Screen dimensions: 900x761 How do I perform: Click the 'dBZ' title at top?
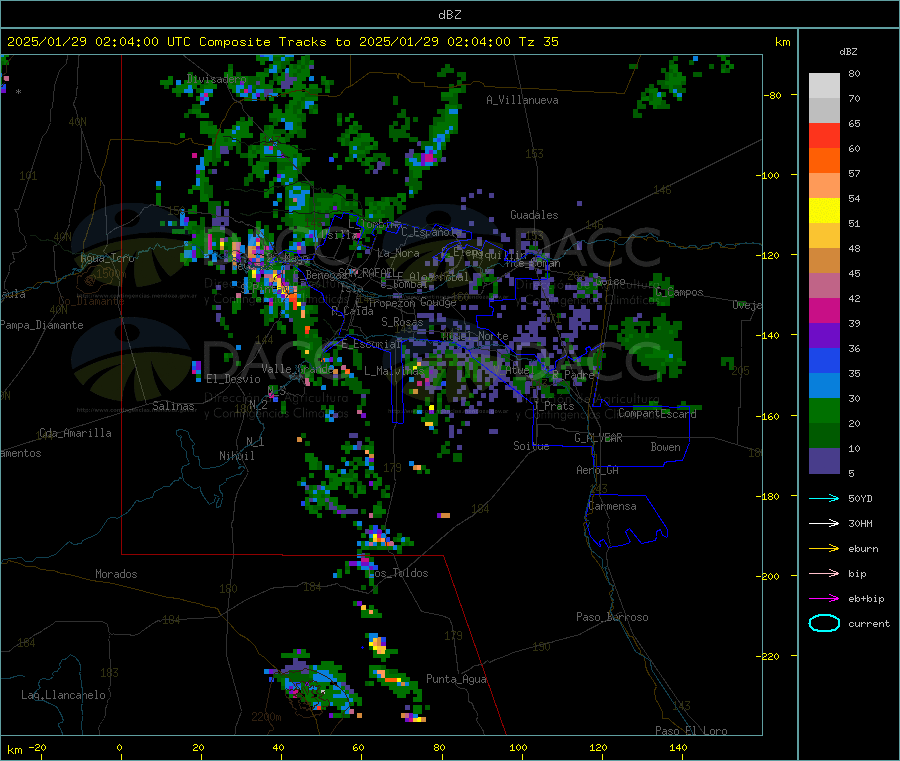(x=449, y=15)
